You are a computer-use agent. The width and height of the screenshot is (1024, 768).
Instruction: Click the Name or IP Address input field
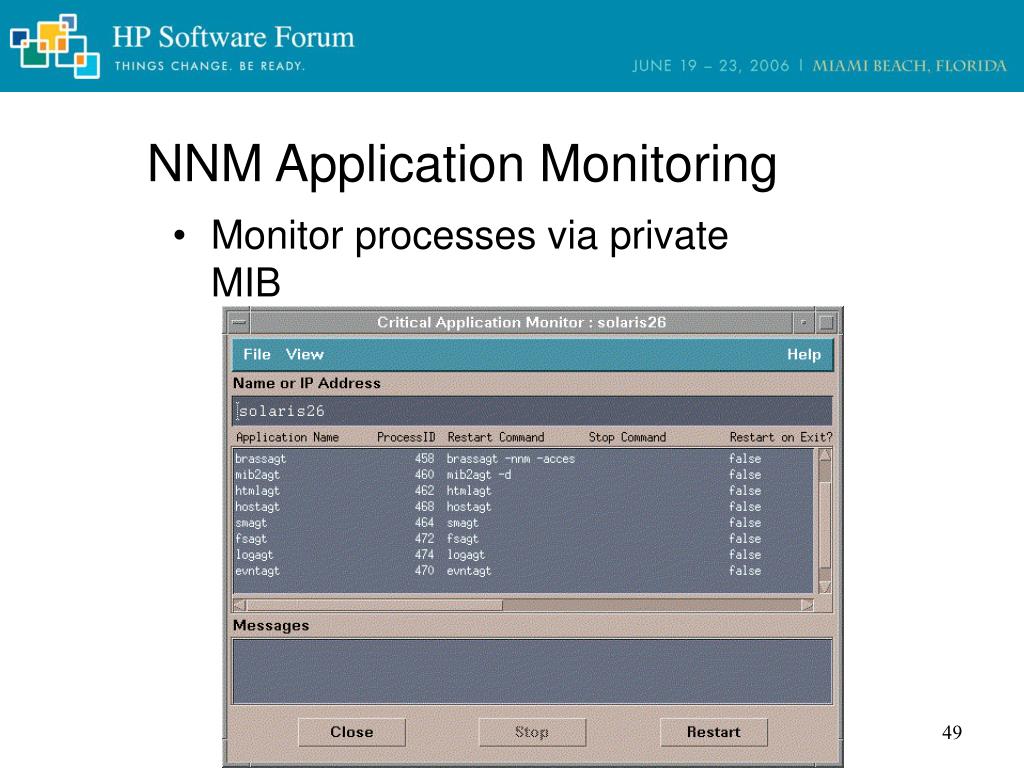click(x=532, y=411)
